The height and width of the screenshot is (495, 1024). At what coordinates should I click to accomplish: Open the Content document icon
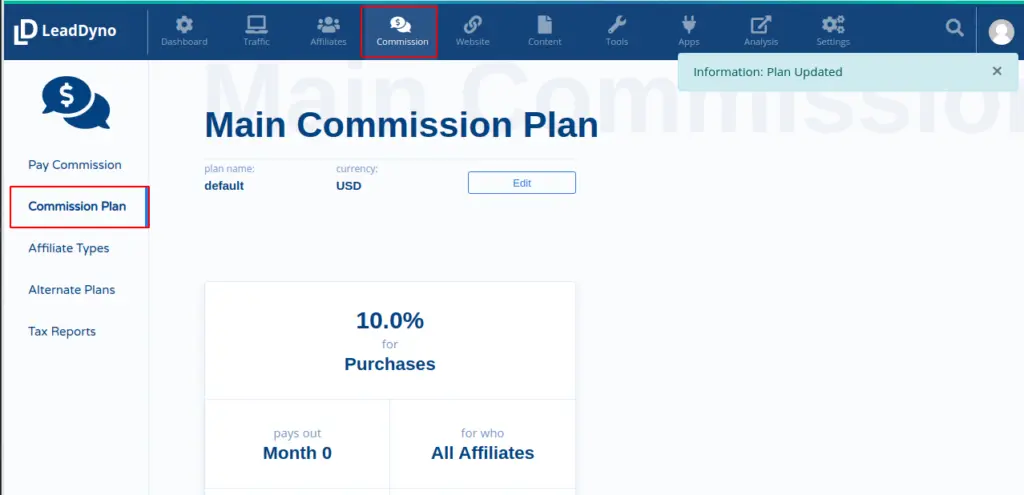(544, 25)
